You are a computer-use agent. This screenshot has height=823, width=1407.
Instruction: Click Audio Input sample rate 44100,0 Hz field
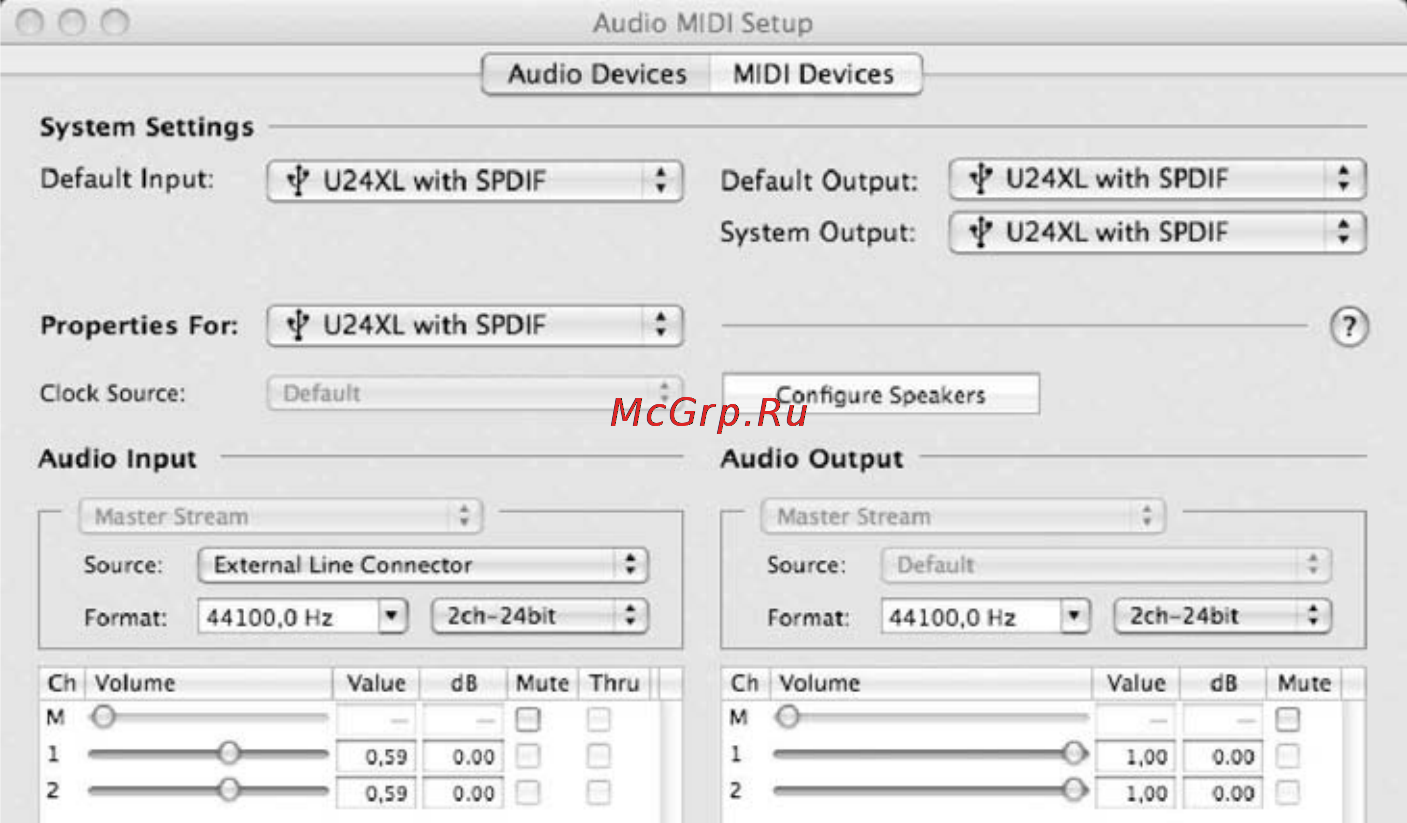pos(289,617)
